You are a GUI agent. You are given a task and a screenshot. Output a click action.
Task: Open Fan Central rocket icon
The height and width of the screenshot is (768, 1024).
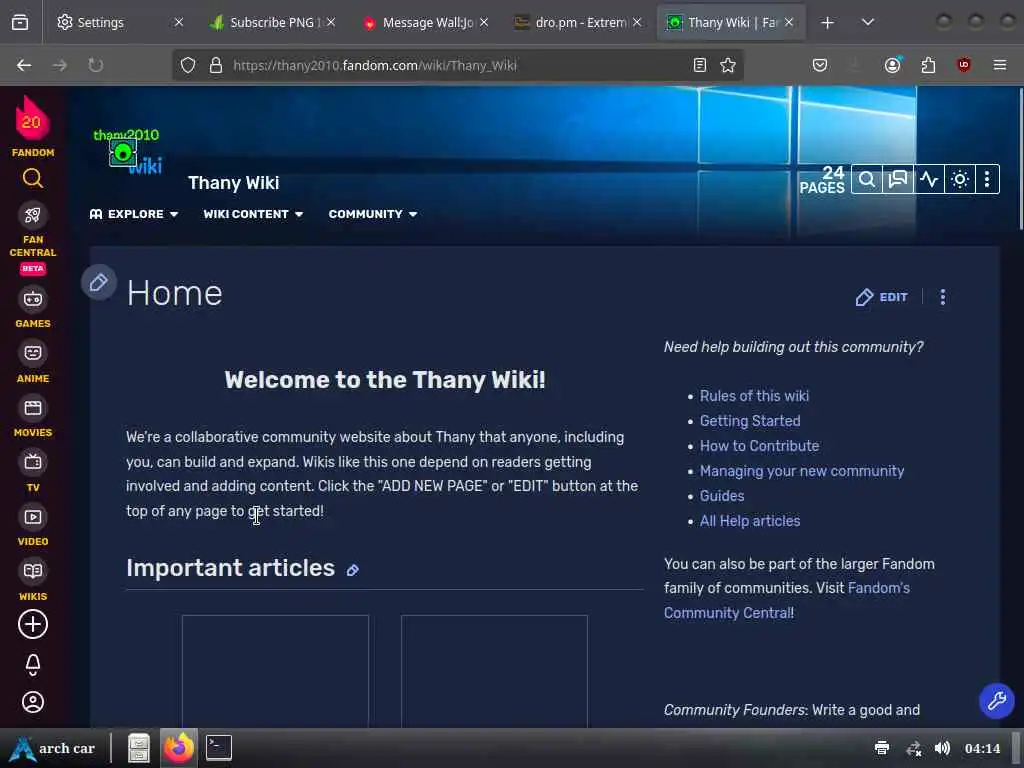(x=33, y=215)
